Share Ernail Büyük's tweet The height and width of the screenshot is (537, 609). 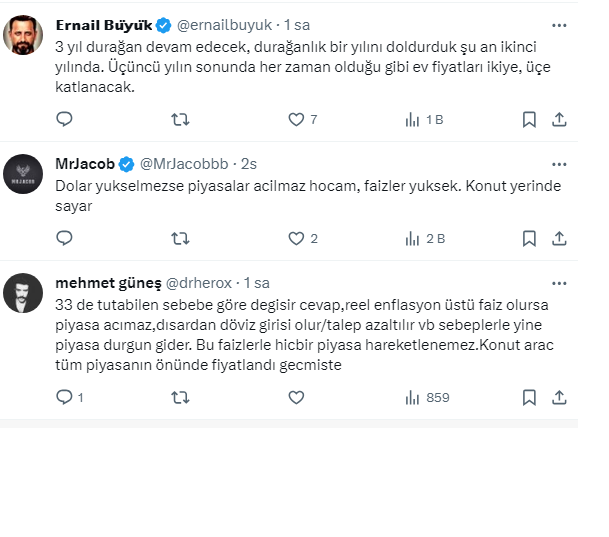coord(560,119)
